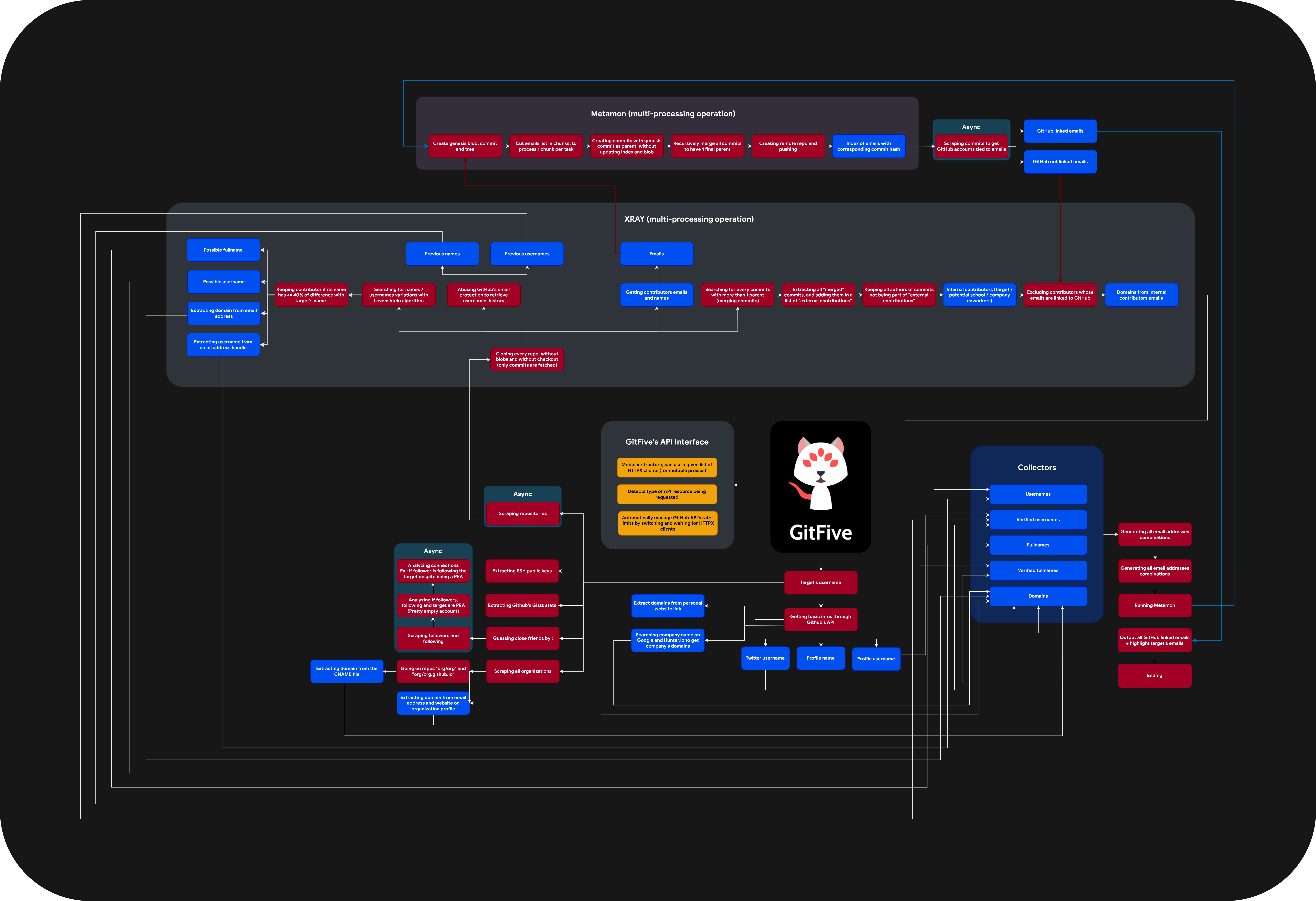1316x901 pixels.
Task: Click Extracting domain from the CNAME file
Action: (x=347, y=671)
